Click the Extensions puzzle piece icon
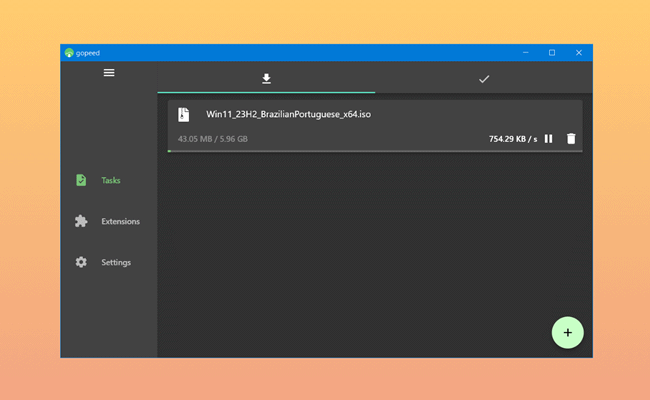 [81, 221]
